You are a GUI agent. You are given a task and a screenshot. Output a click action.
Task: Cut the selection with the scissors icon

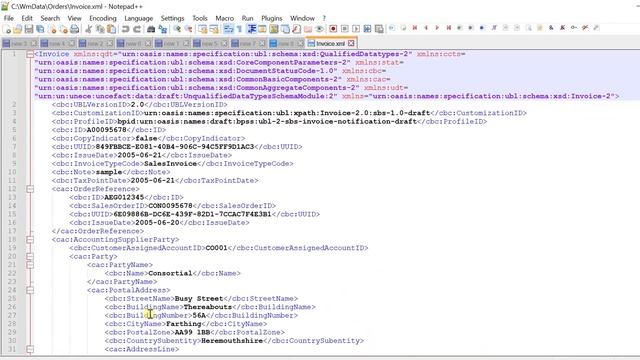click(88, 29)
